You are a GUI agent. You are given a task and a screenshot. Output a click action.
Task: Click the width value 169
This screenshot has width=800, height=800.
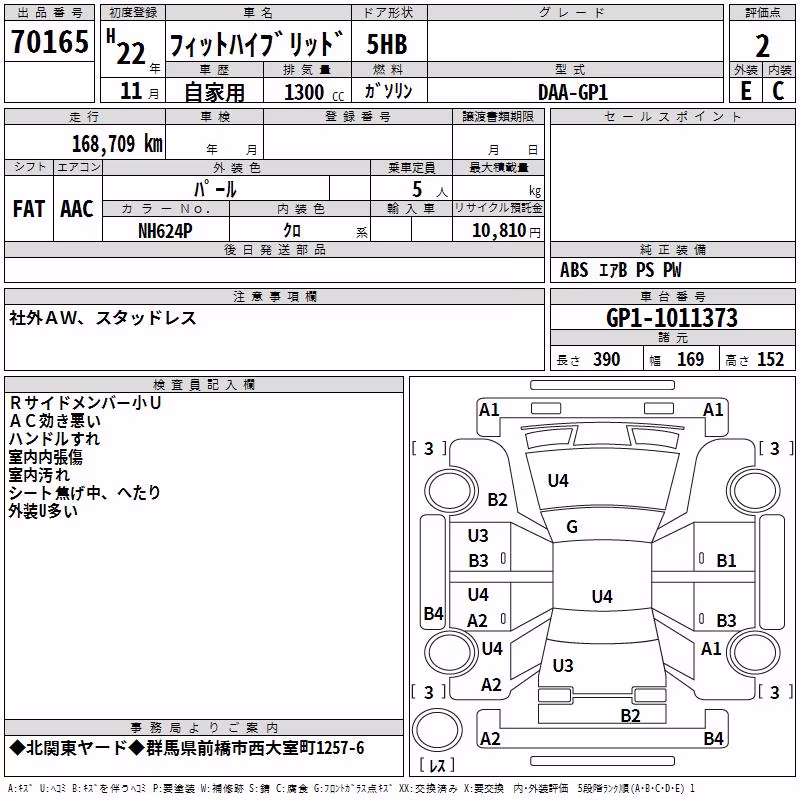(690, 360)
